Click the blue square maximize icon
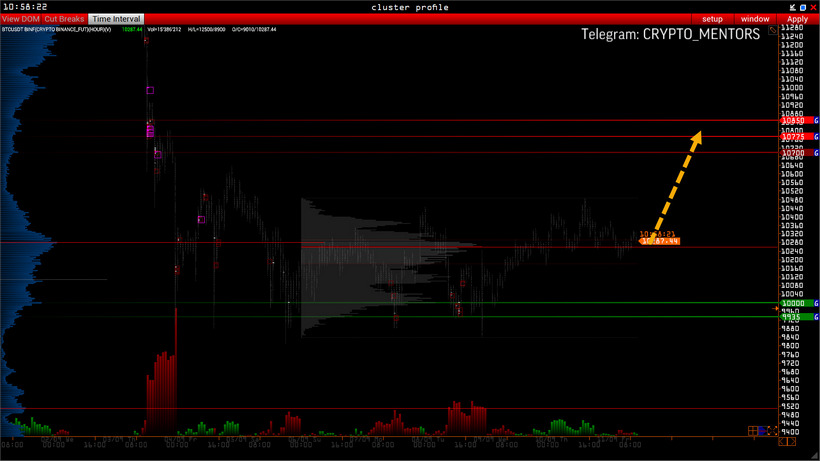 coord(803,7)
